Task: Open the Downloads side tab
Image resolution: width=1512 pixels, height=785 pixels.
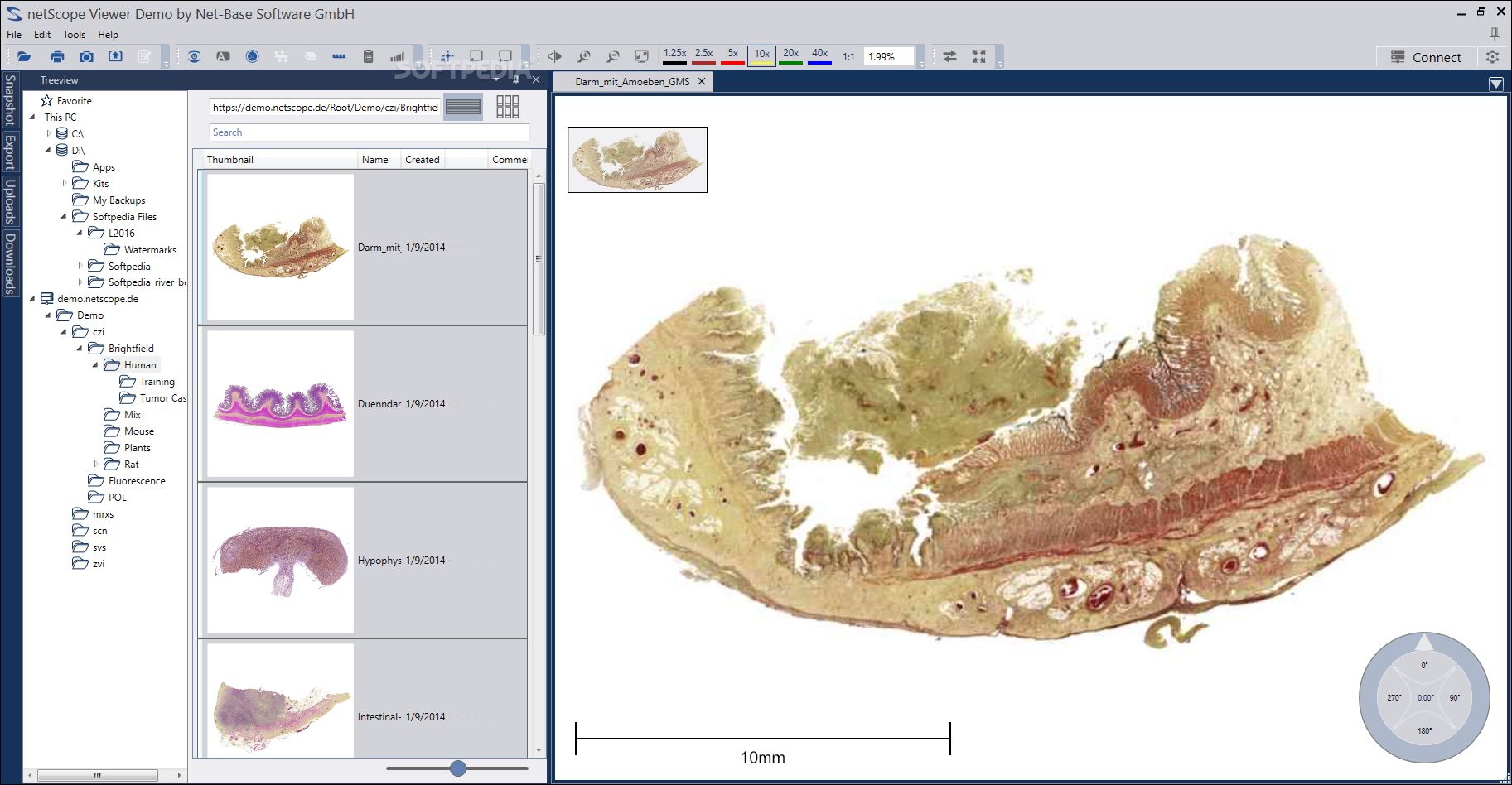Action: (10, 262)
